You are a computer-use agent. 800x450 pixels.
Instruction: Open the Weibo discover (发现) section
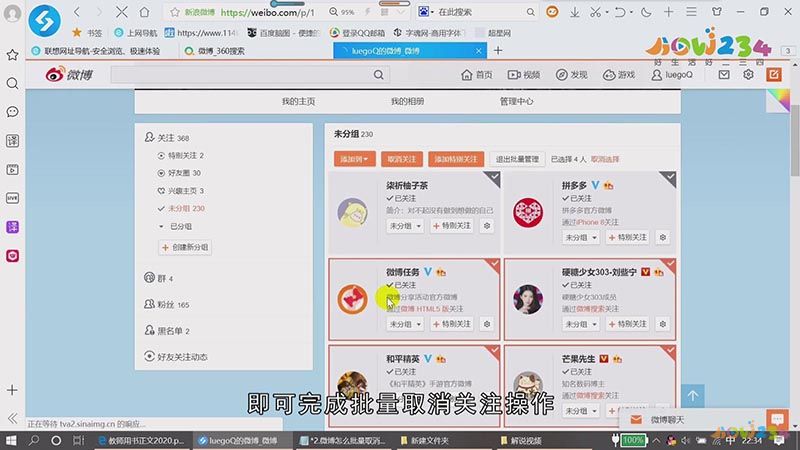[571, 75]
